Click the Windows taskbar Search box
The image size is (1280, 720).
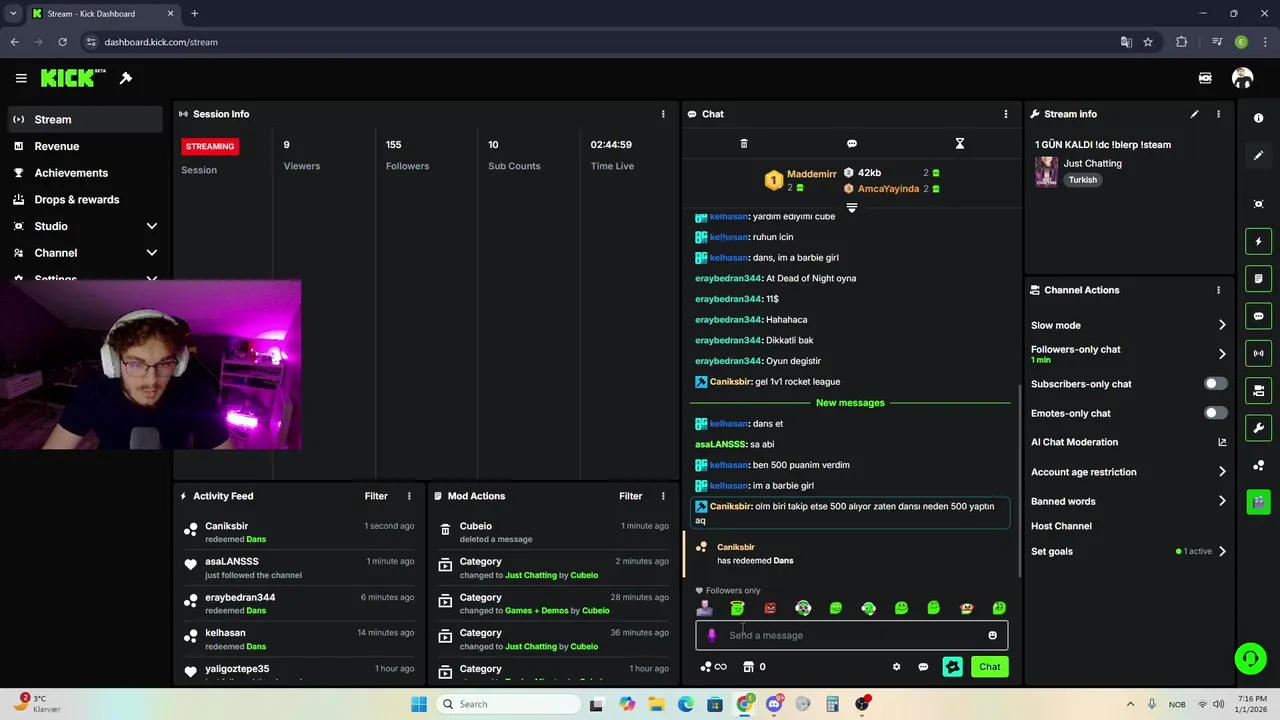point(506,704)
